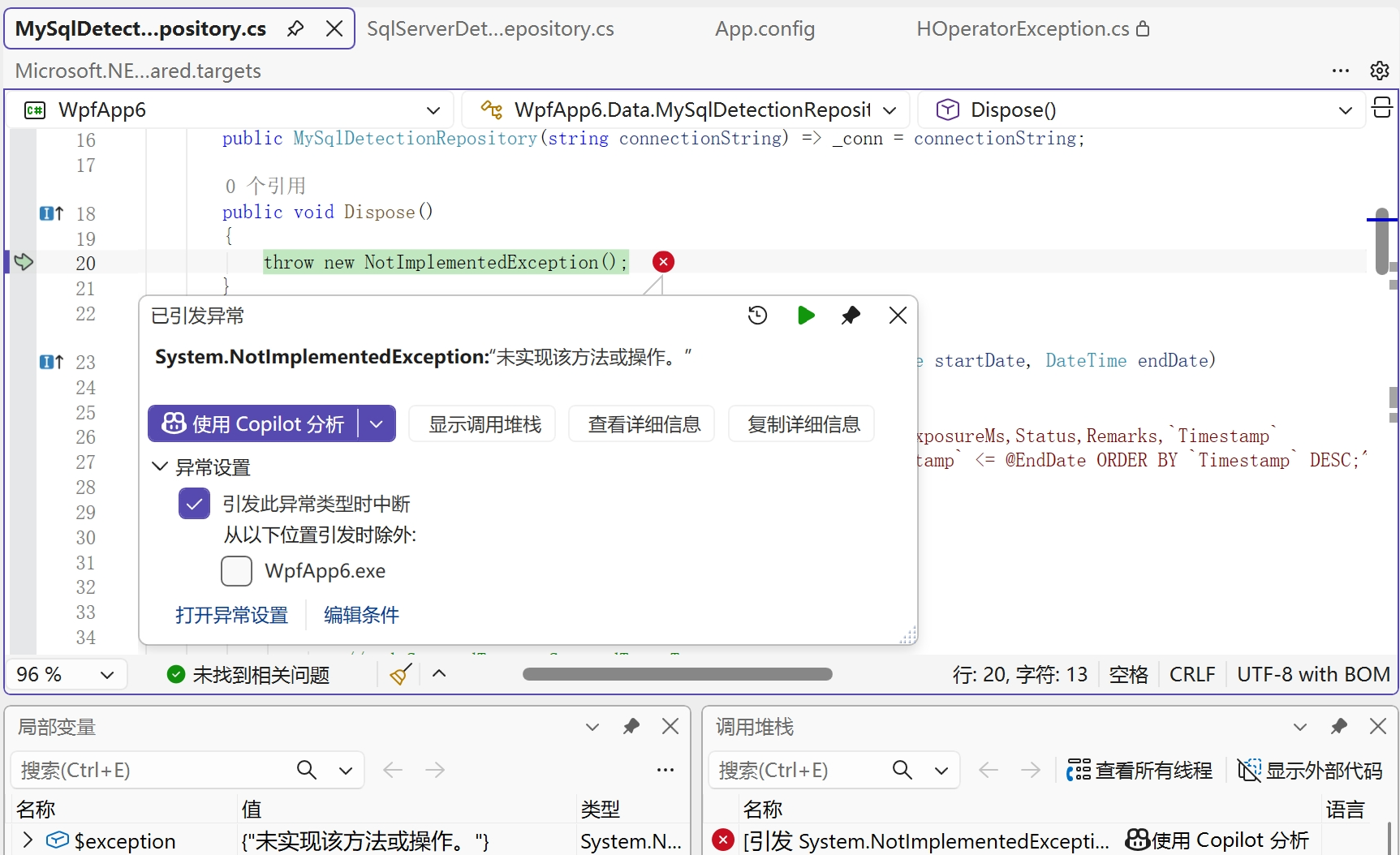Split the editor window

pos(1382,108)
